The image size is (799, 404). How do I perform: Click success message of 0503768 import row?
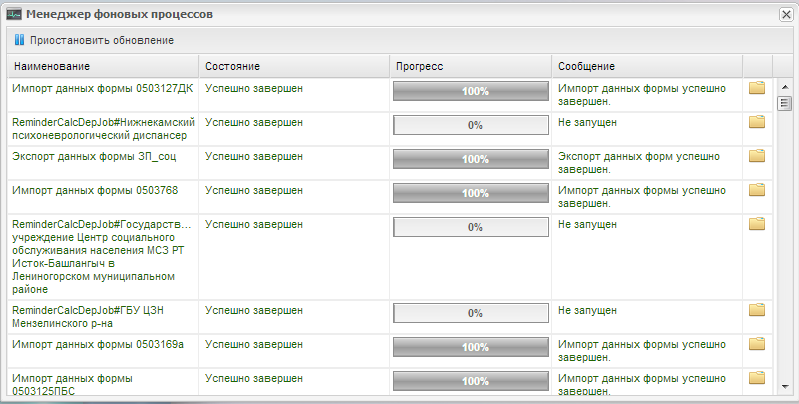(x=642, y=197)
